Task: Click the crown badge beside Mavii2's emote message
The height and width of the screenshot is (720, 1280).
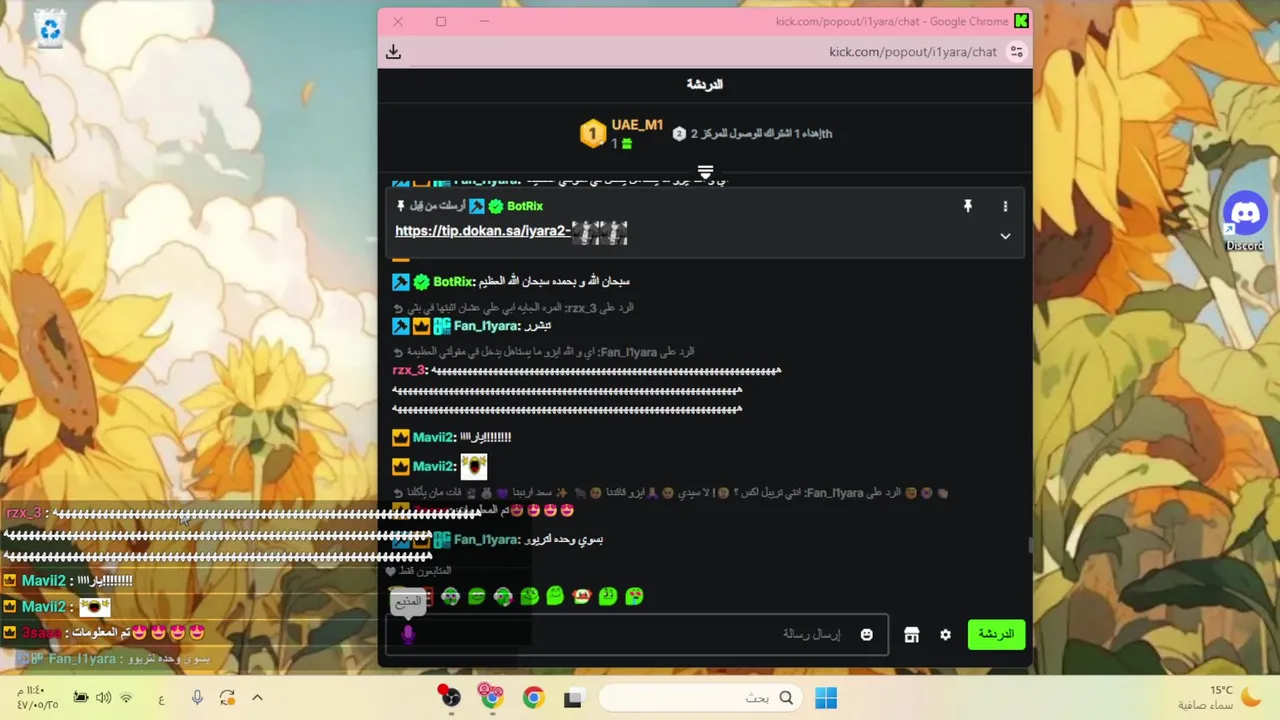Action: coord(400,466)
